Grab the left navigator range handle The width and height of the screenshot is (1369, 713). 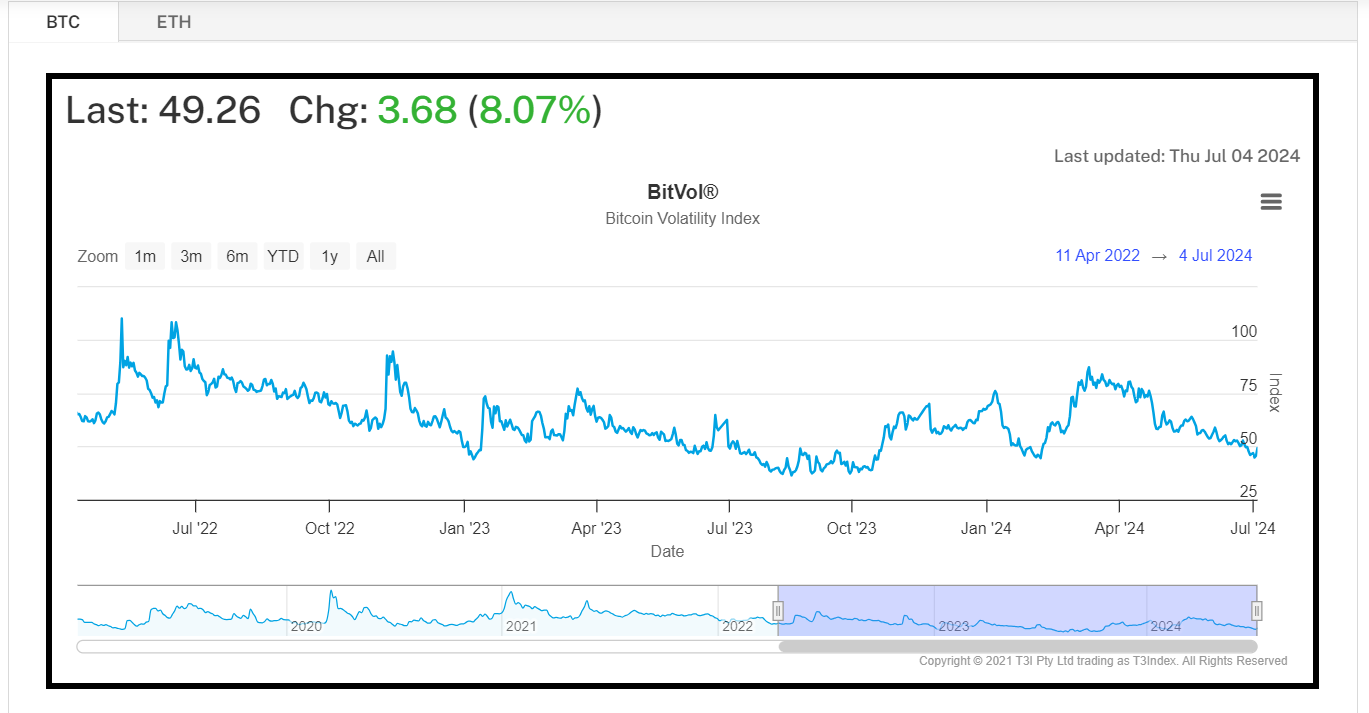click(778, 611)
